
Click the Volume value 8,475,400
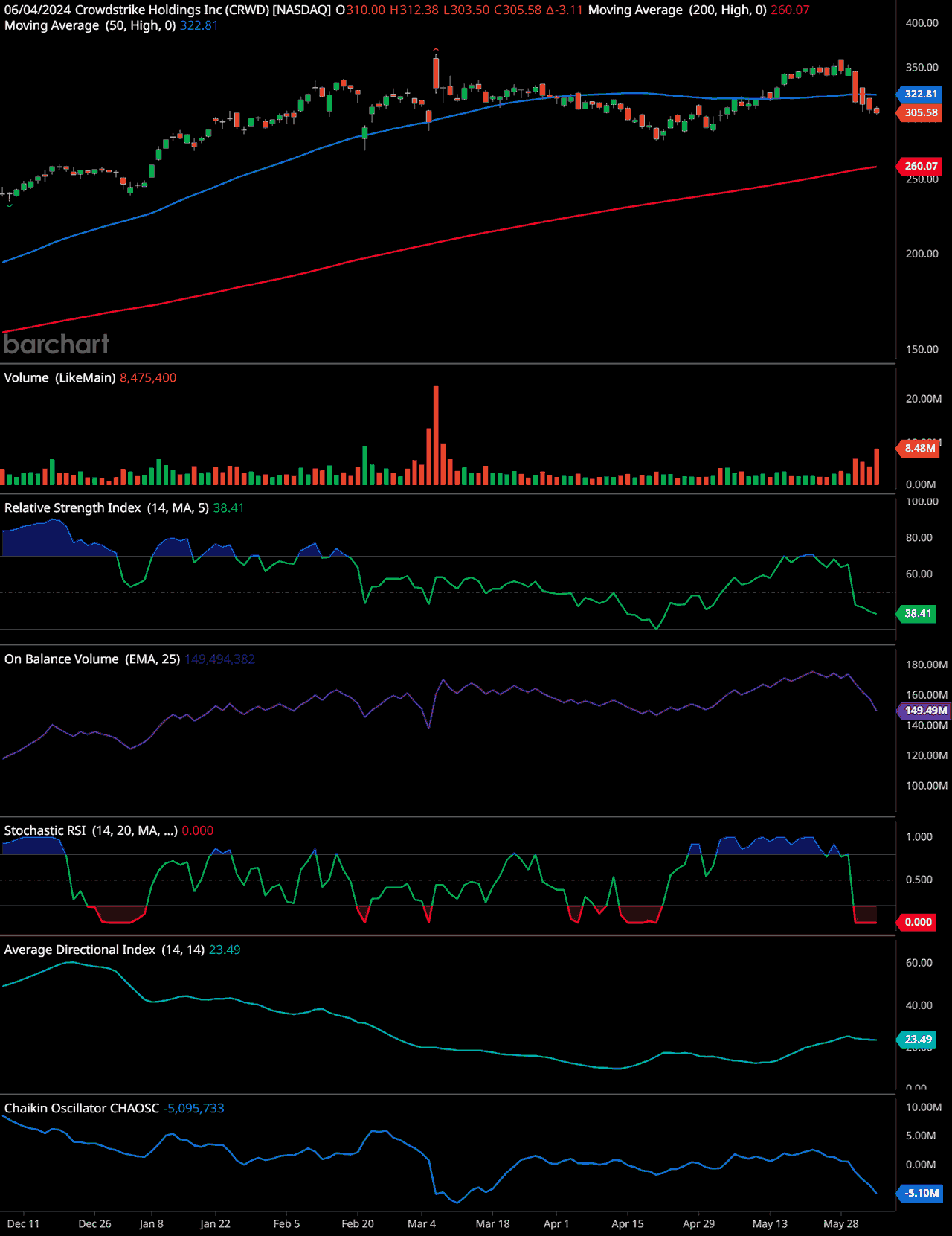[x=148, y=377]
